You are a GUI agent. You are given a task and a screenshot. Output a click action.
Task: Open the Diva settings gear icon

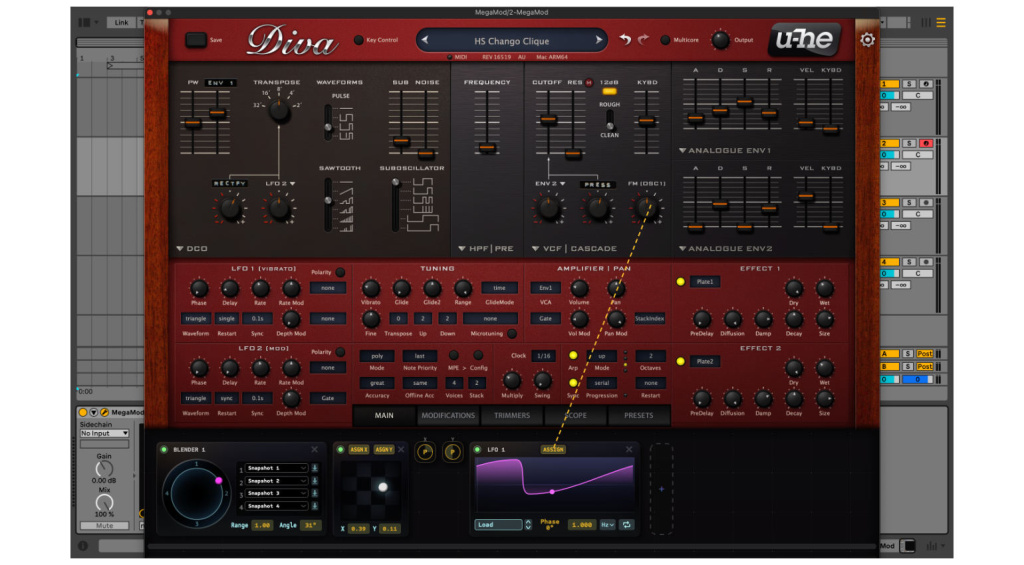867,40
